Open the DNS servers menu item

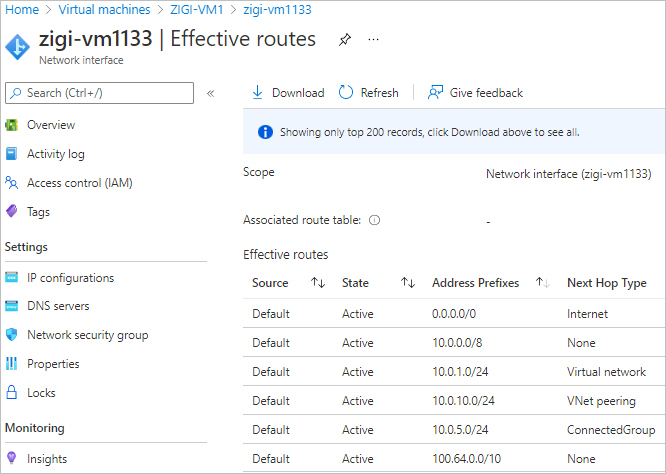[x=58, y=306]
